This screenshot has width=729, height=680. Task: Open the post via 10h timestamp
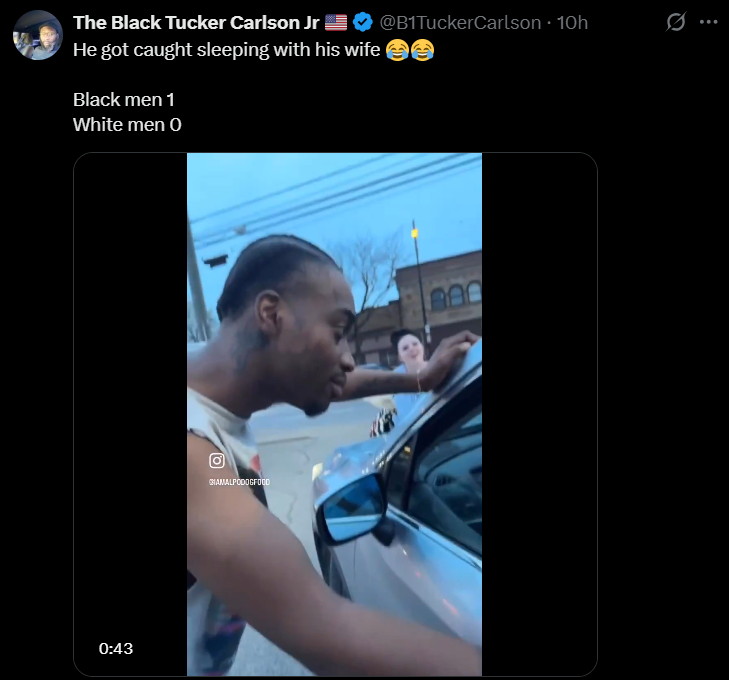pos(572,22)
